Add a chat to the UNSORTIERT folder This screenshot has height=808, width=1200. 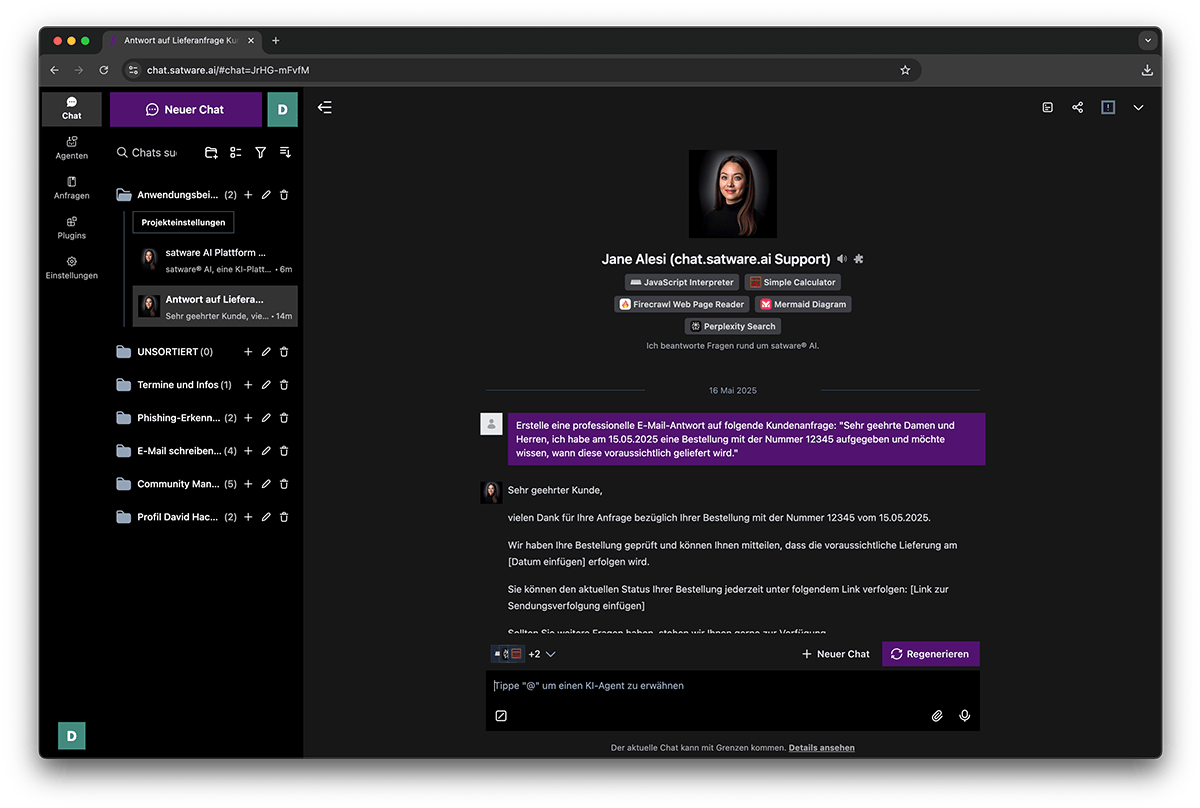(248, 352)
